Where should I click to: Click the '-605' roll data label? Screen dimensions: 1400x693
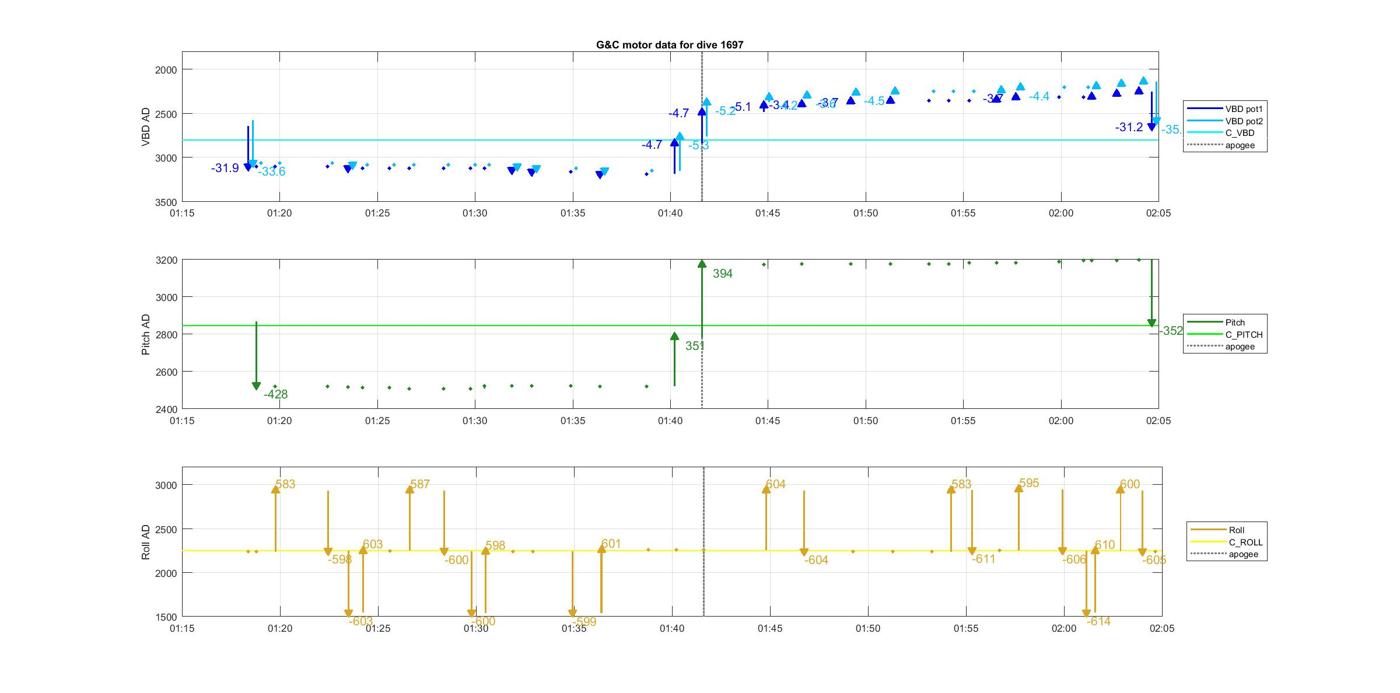point(1154,560)
